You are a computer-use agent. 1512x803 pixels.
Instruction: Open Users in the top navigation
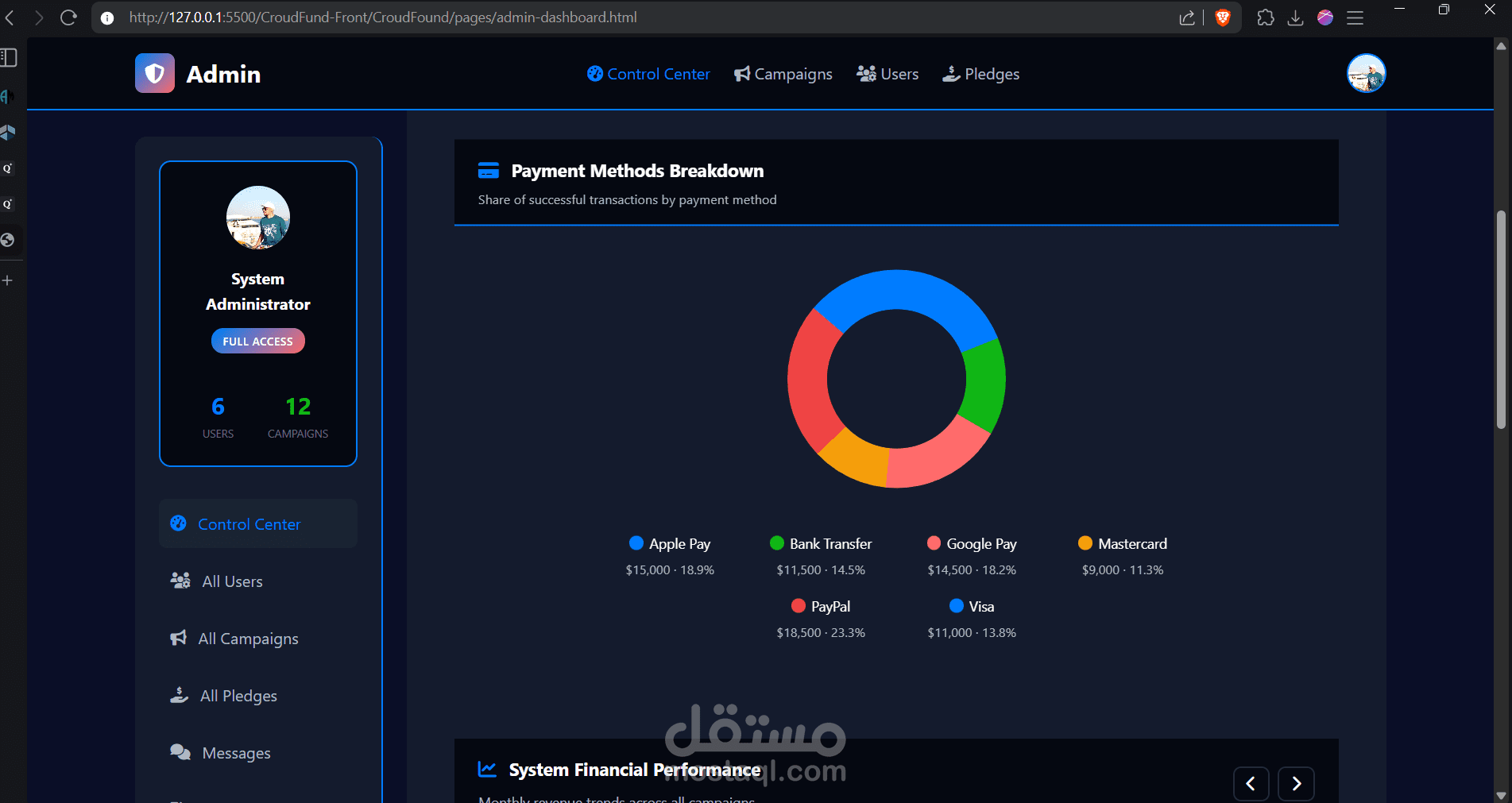pos(887,74)
